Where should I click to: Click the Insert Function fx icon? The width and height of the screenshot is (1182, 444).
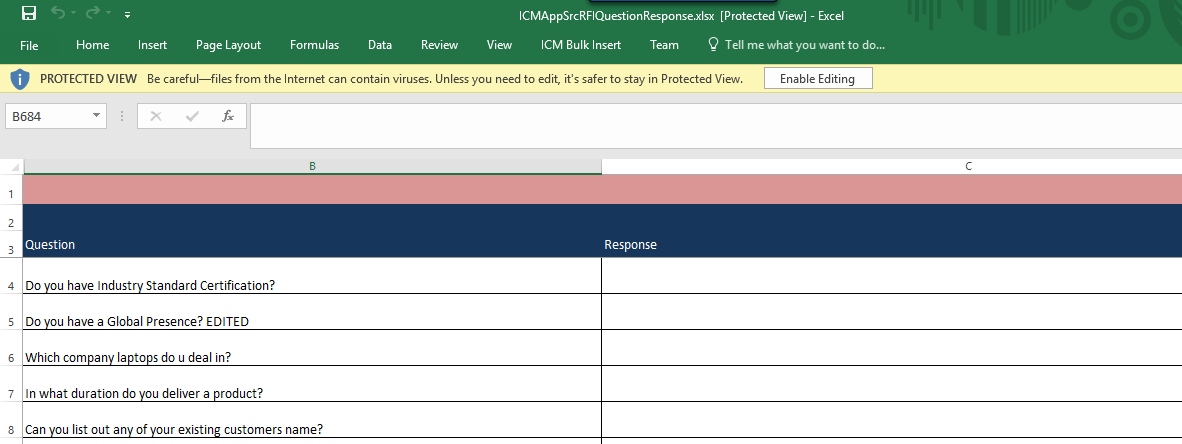[x=228, y=116]
